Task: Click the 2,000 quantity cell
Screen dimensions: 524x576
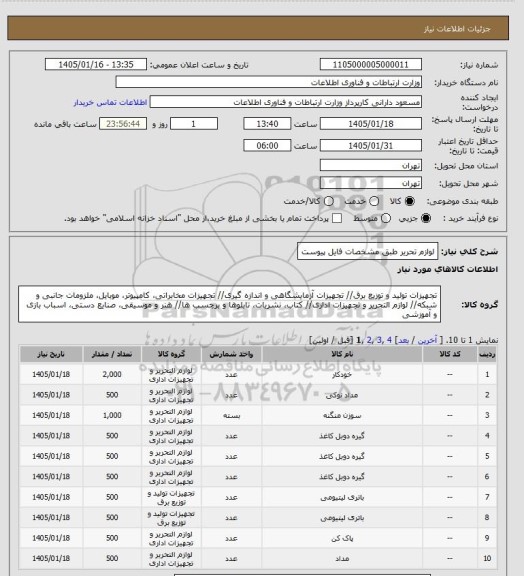Action: tap(112, 374)
